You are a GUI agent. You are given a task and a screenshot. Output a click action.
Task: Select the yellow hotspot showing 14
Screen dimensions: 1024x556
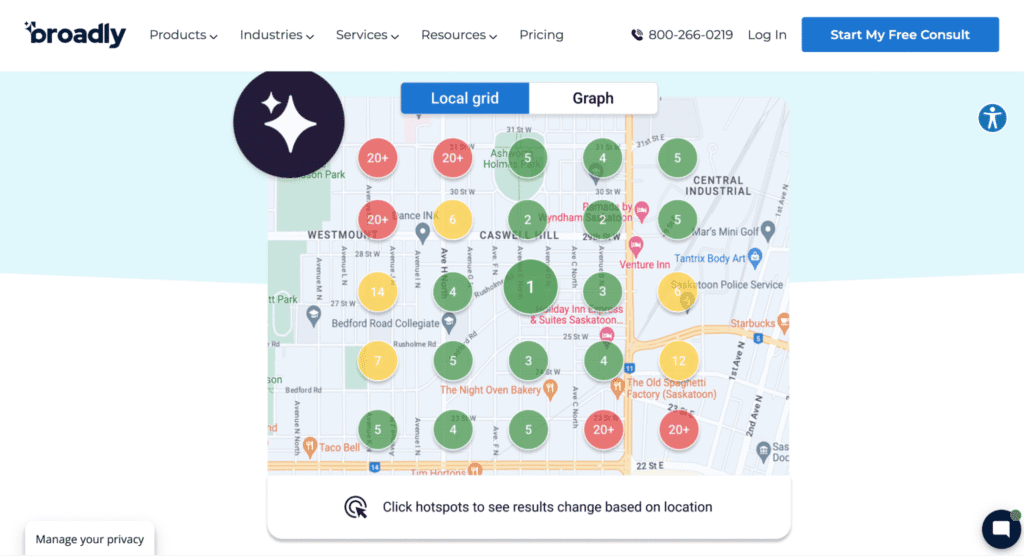(x=377, y=291)
